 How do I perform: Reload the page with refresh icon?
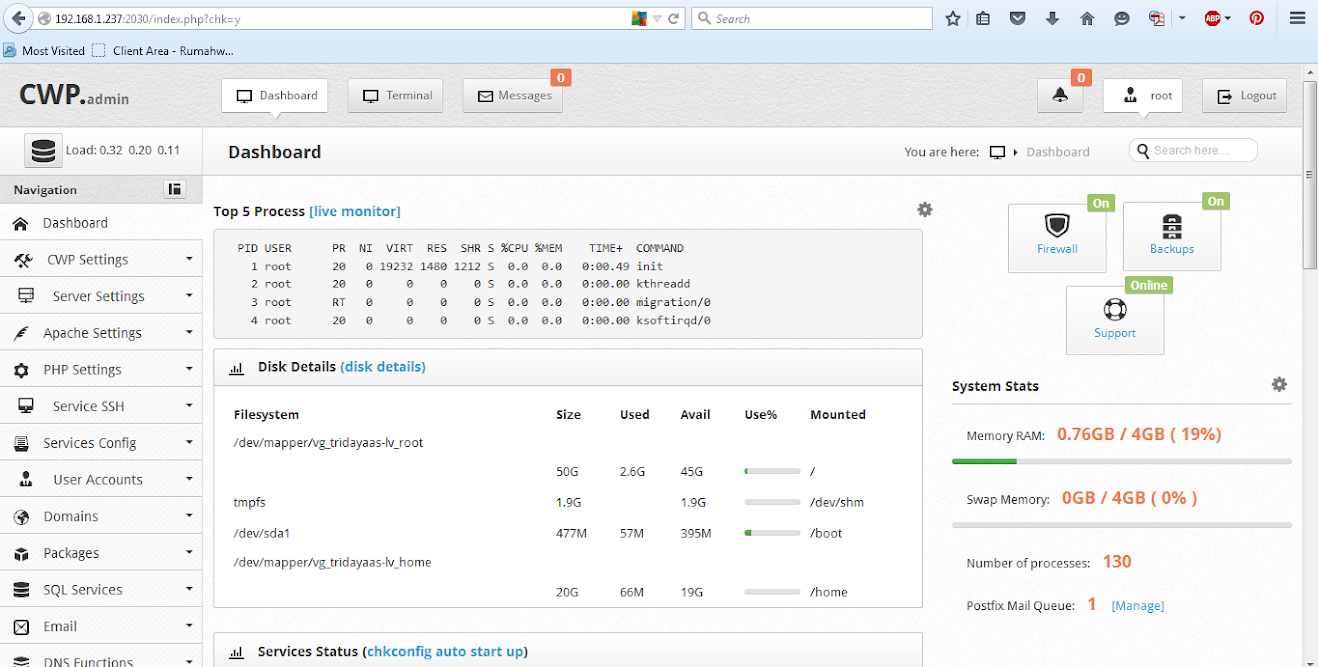coord(674,18)
